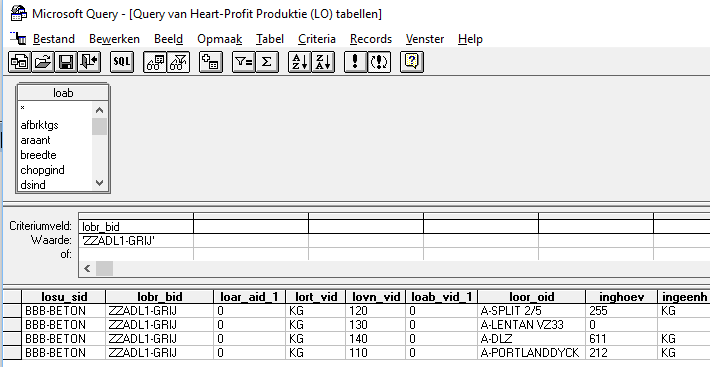
Task: Toggle Auto Query icon
Action: click(379, 62)
